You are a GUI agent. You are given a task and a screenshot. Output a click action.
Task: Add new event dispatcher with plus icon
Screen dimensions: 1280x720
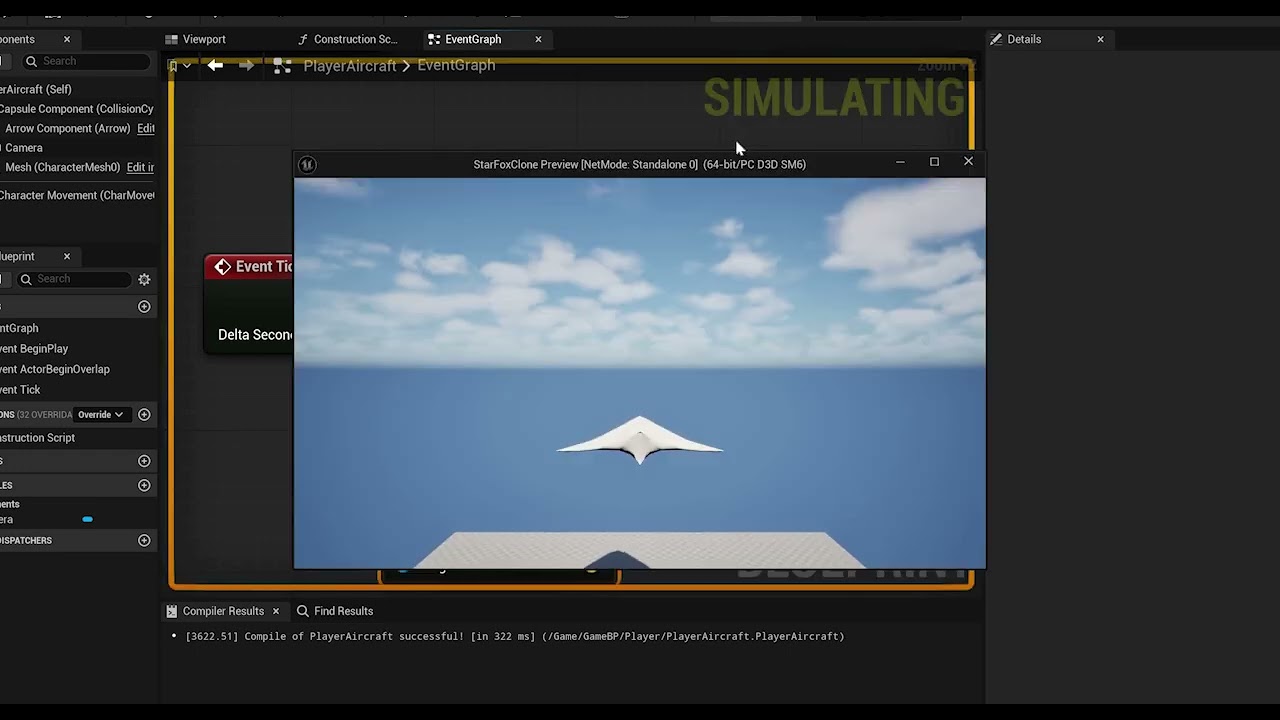144,540
